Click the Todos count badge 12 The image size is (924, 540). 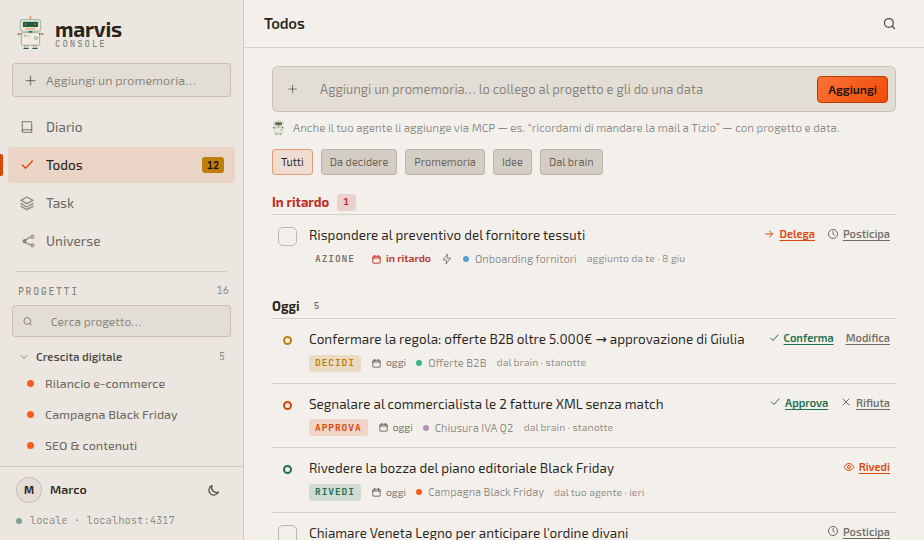[x=213, y=165]
